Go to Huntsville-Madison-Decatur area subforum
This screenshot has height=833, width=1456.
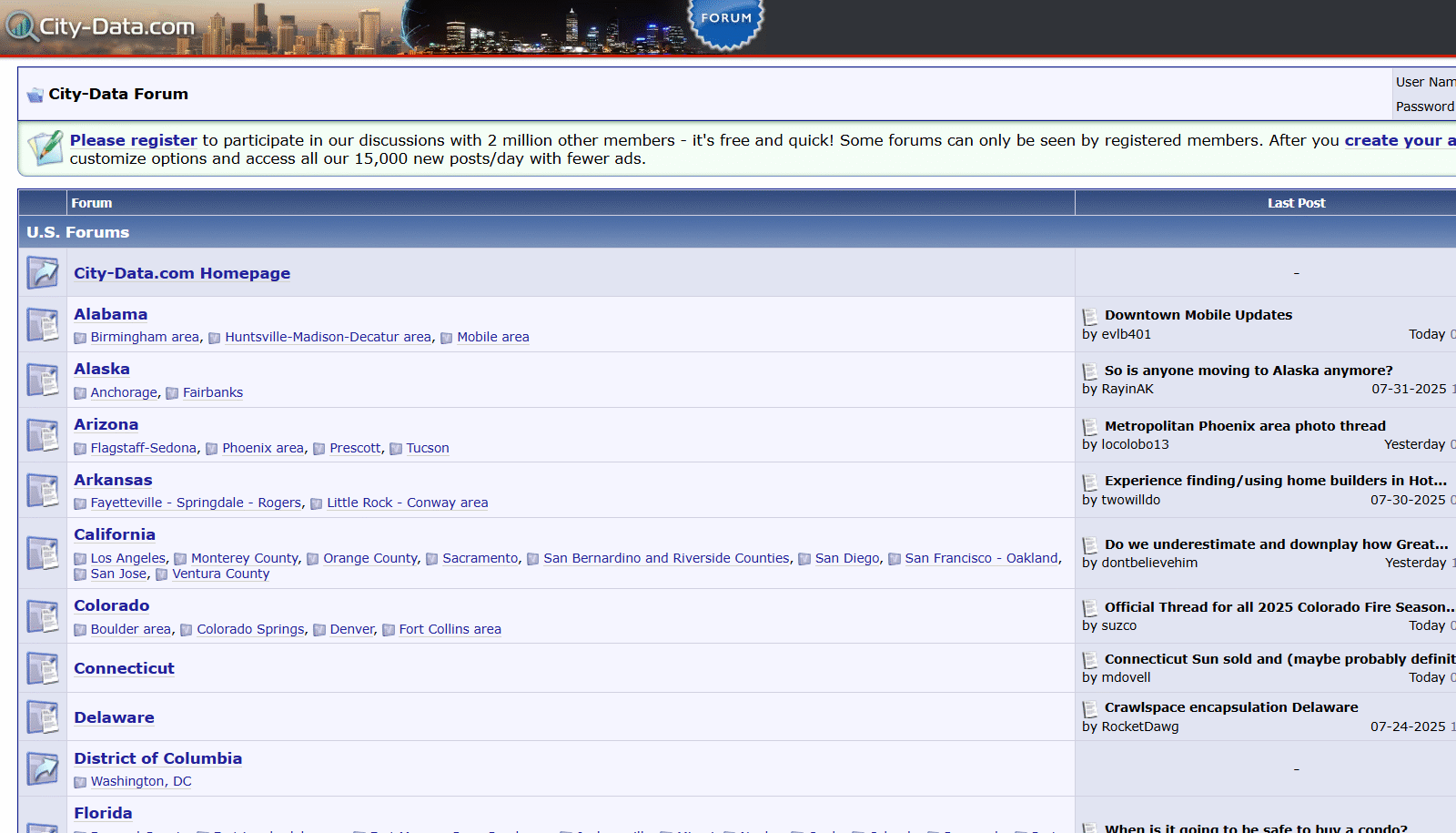click(x=329, y=337)
